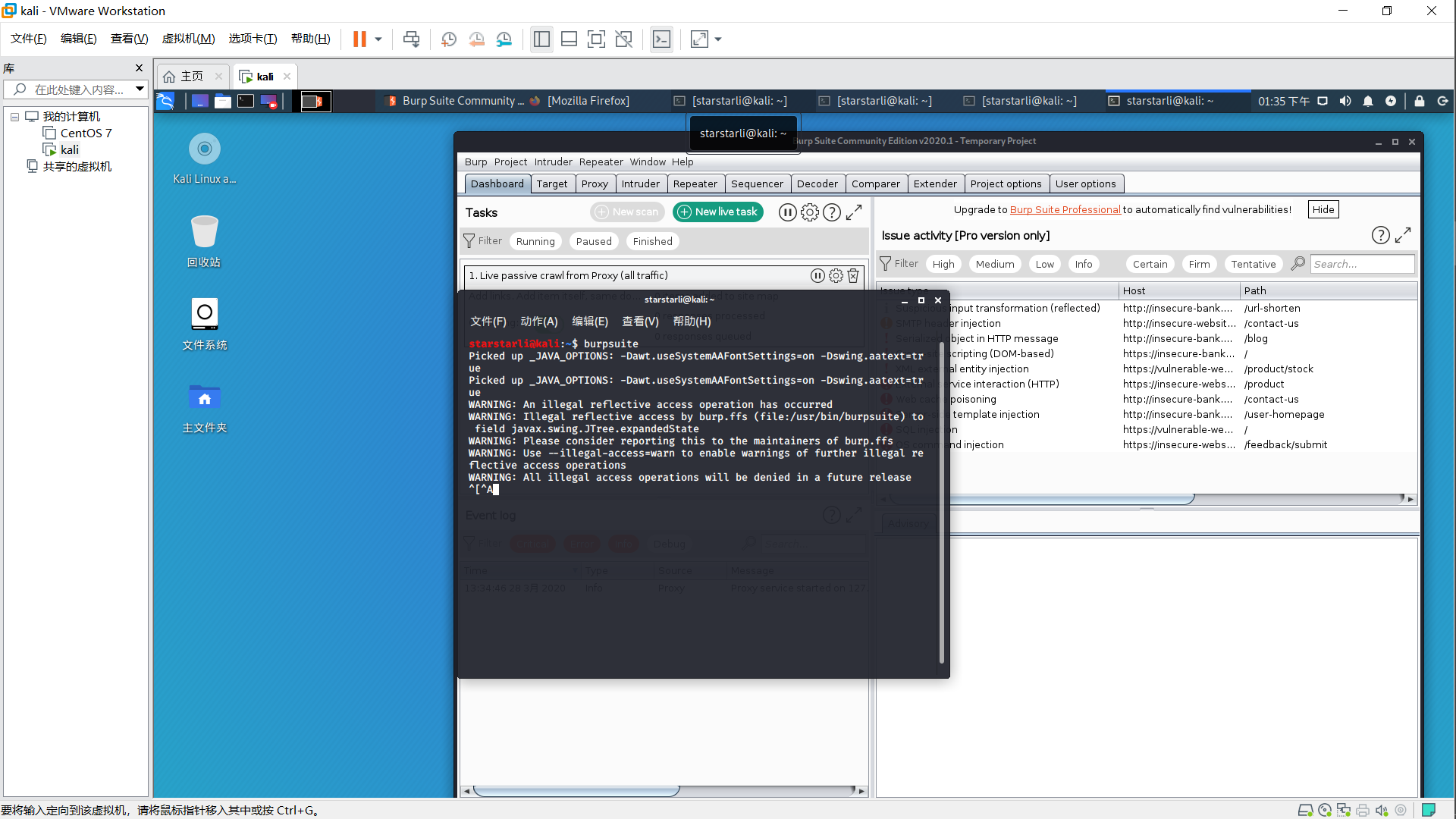Toggle the High severity filter

point(943,265)
